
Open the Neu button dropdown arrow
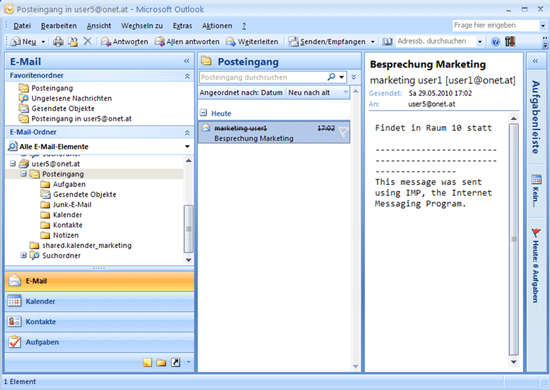tap(43, 42)
